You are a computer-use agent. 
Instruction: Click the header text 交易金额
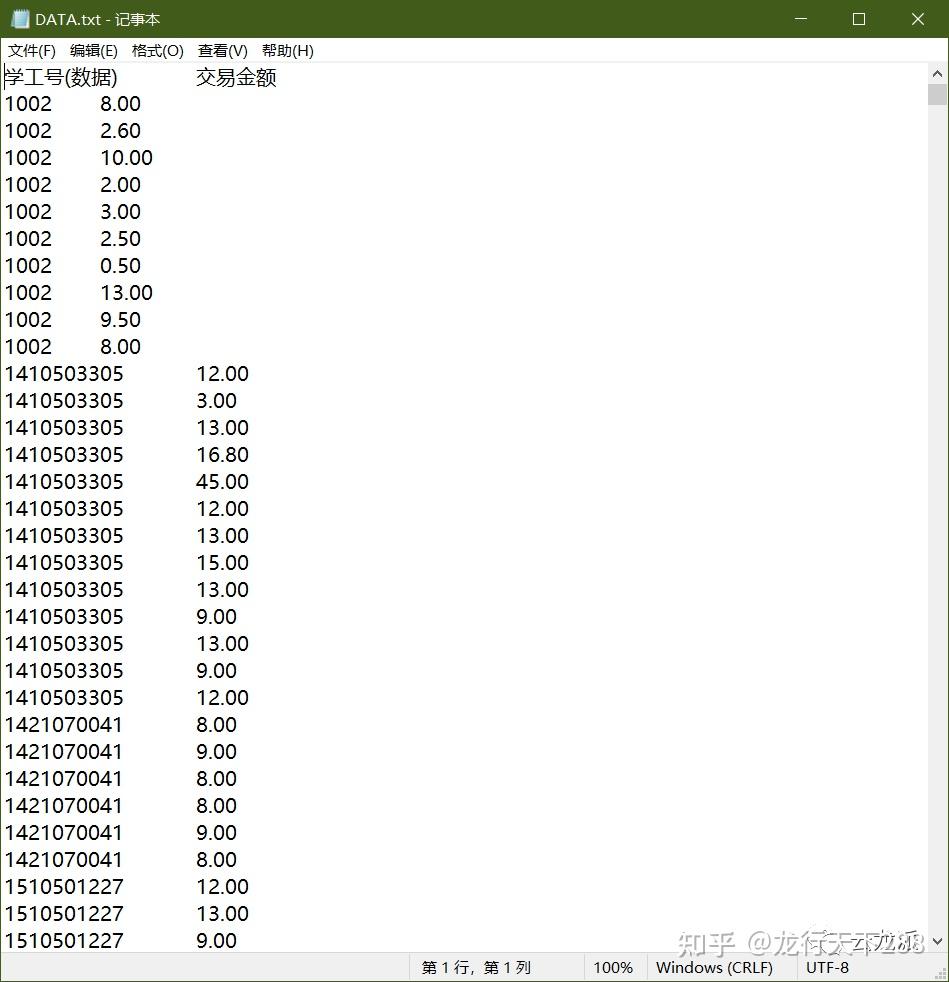click(x=234, y=77)
